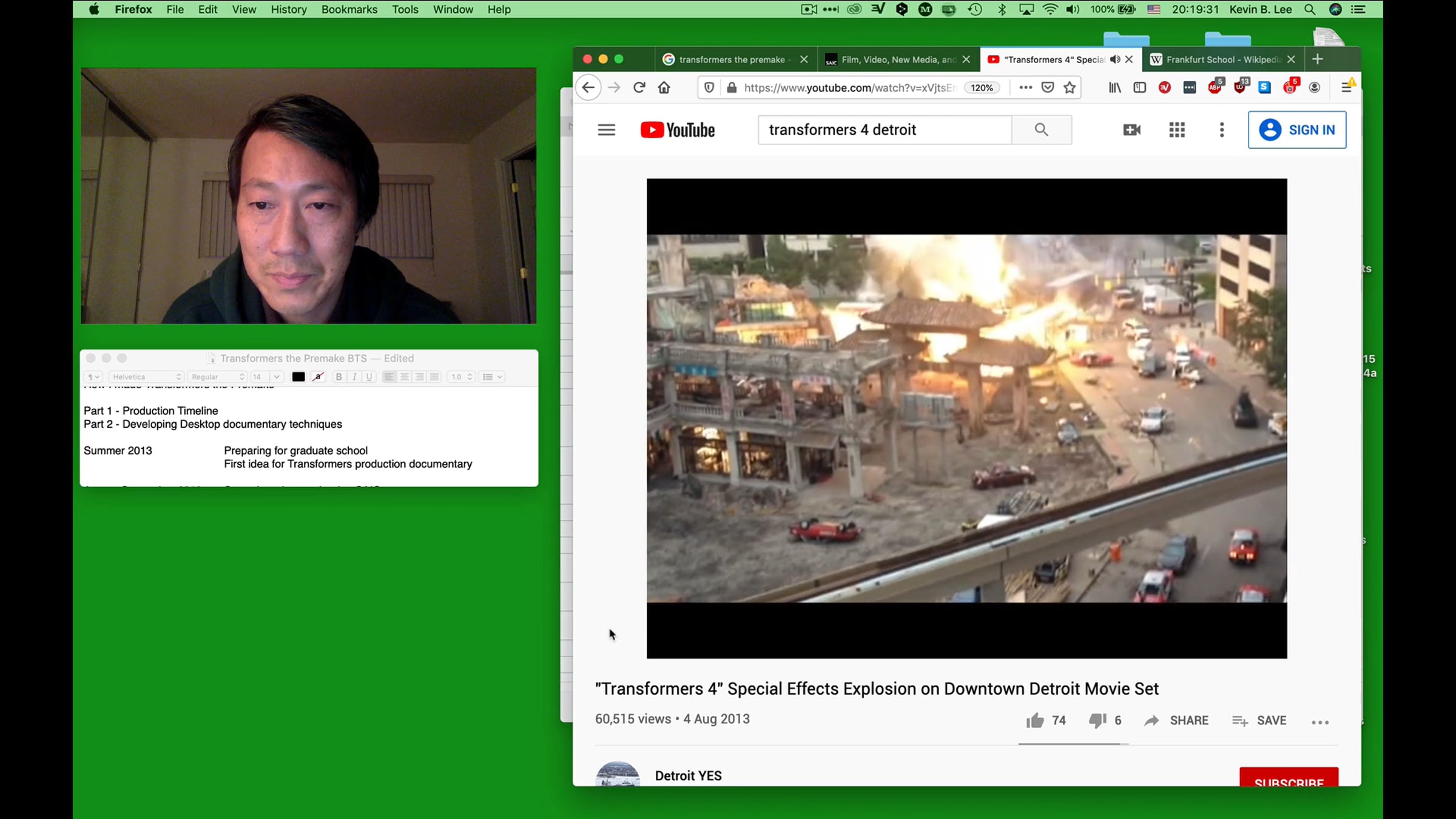Open the YouTube create video camera icon
Image resolution: width=1456 pixels, height=819 pixels.
pyautogui.click(x=1131, y=130)
